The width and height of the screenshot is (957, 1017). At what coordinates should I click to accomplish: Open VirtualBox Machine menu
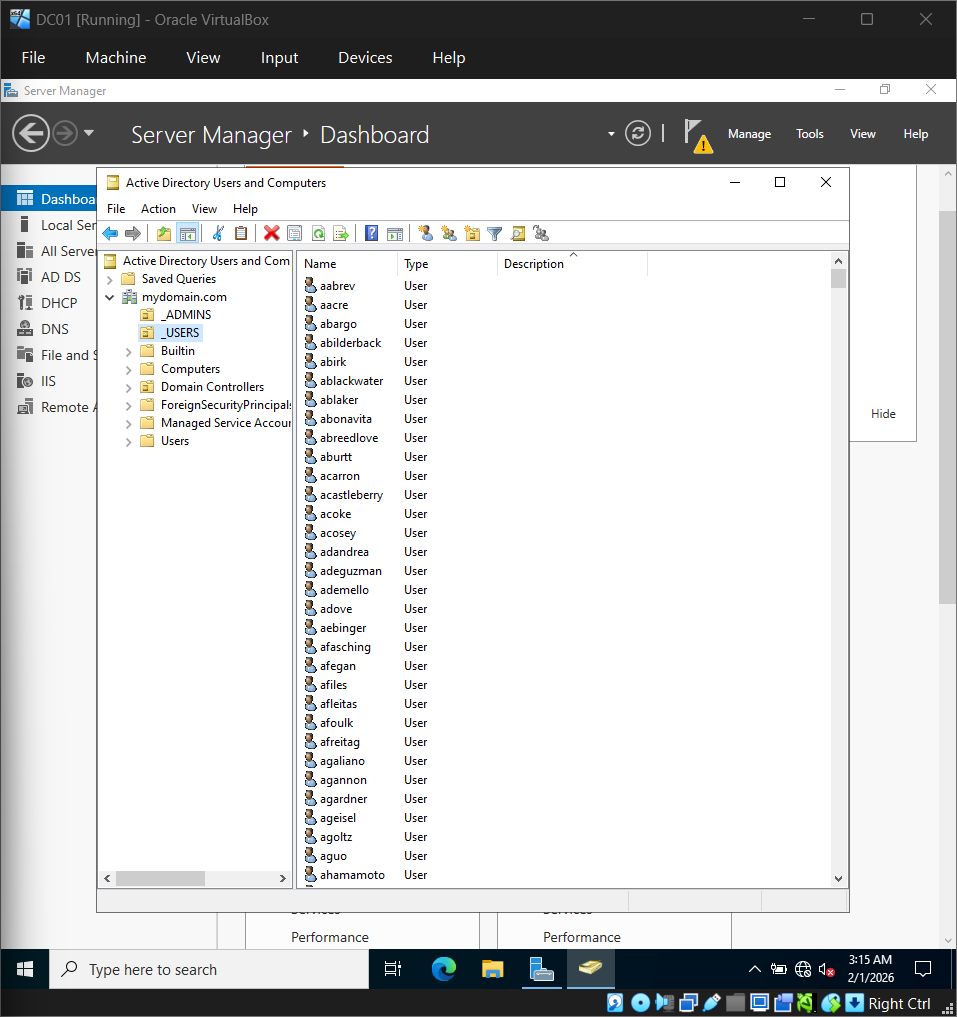click(x=116, y=58)
